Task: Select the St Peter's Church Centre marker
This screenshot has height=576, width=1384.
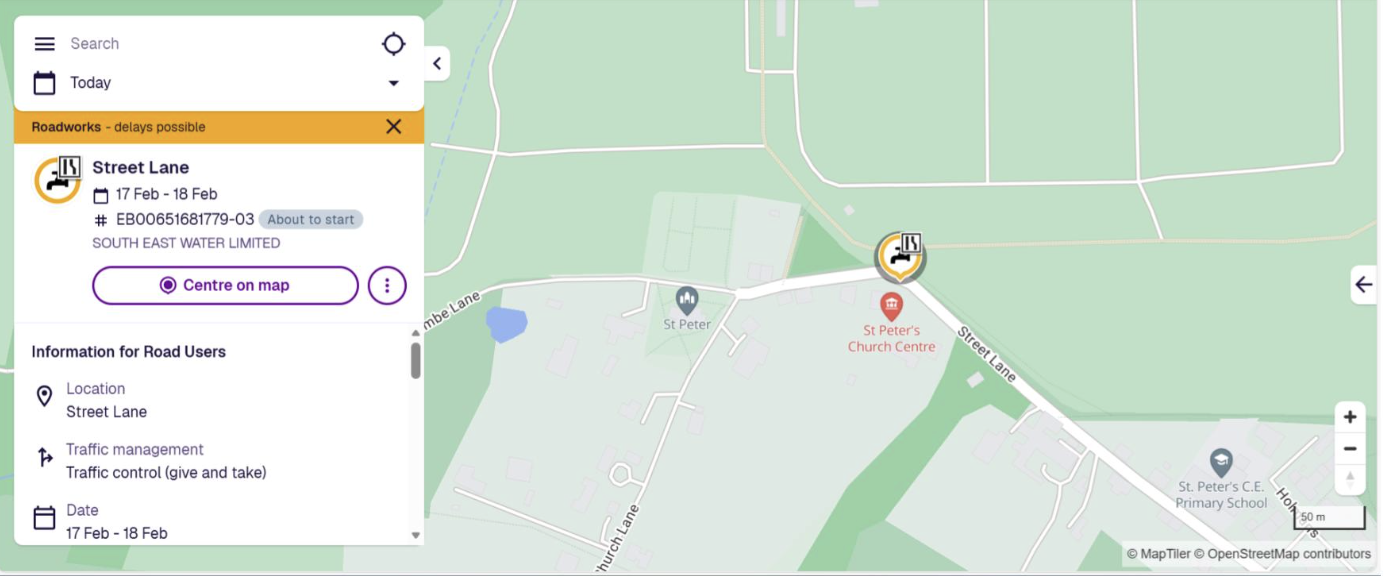Action: pyautogui.click(x=891, y=307)
